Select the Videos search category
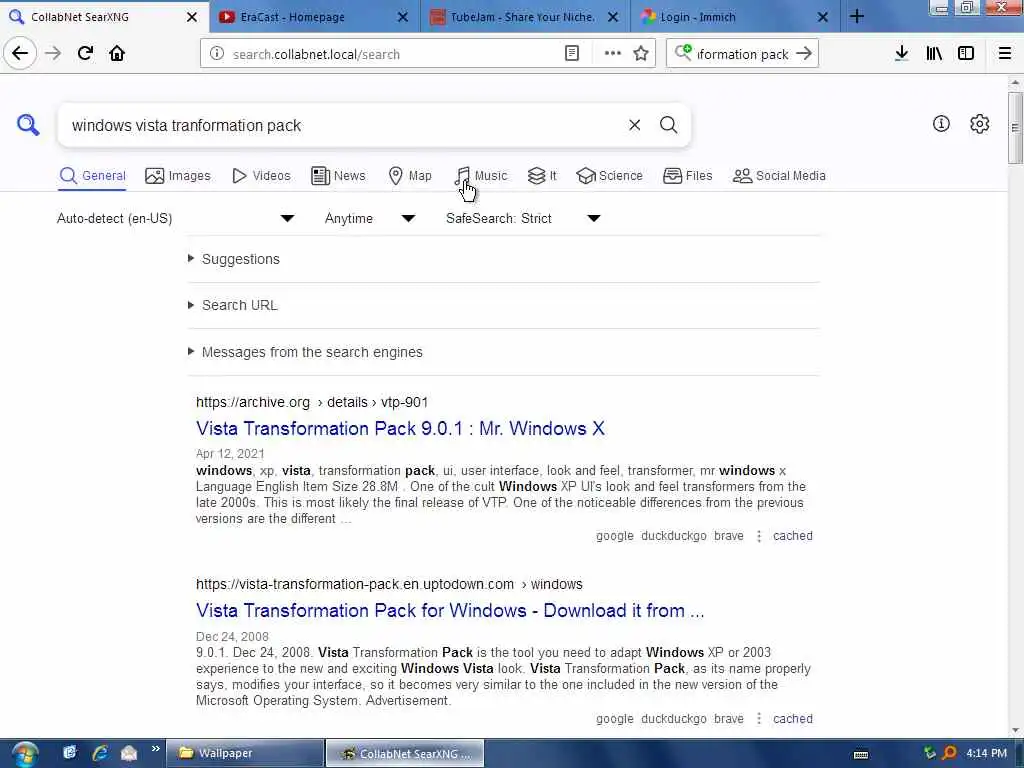Screen dimensions: 1024x768 pos(261,176)
